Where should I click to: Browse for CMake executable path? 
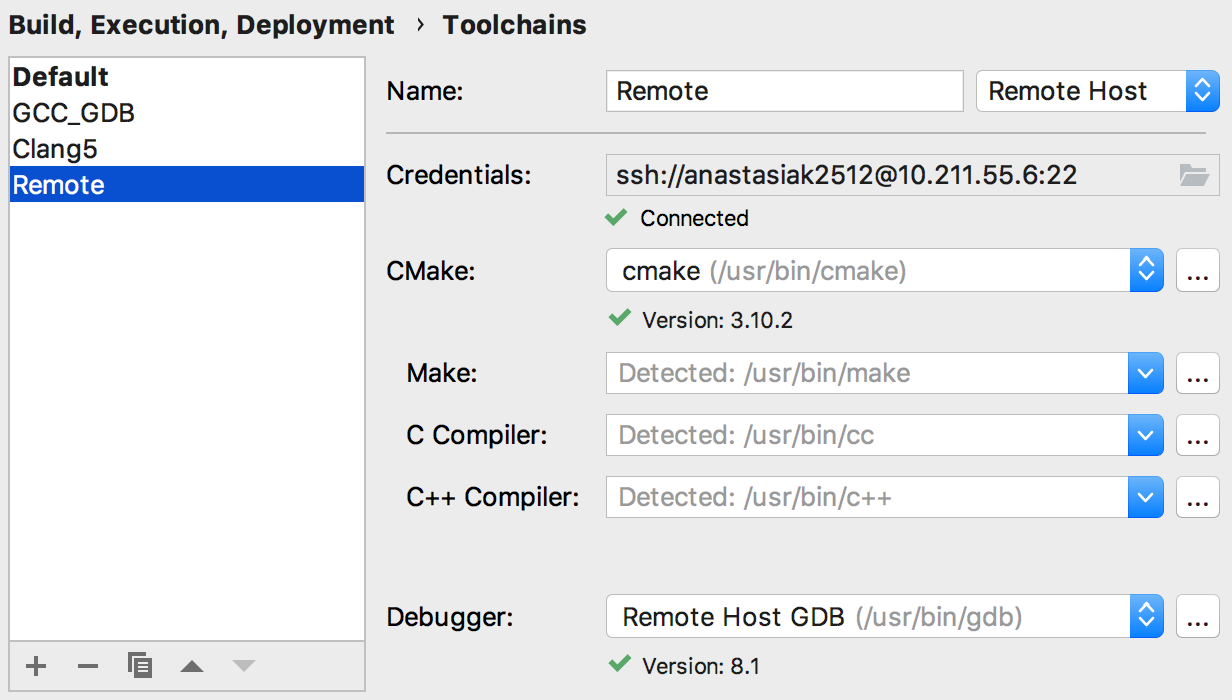pyautogui.click(x=1197, y=271)
